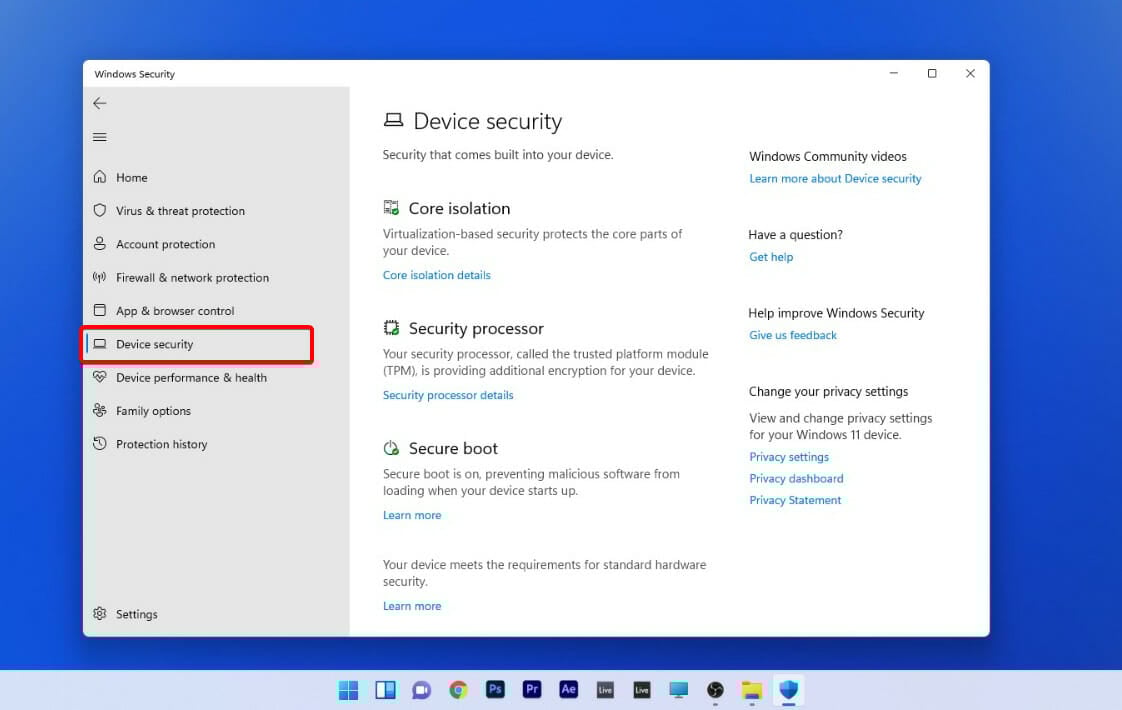
Task: Open Virus & threat protection in the sidebar
Action: pos(180,211)
